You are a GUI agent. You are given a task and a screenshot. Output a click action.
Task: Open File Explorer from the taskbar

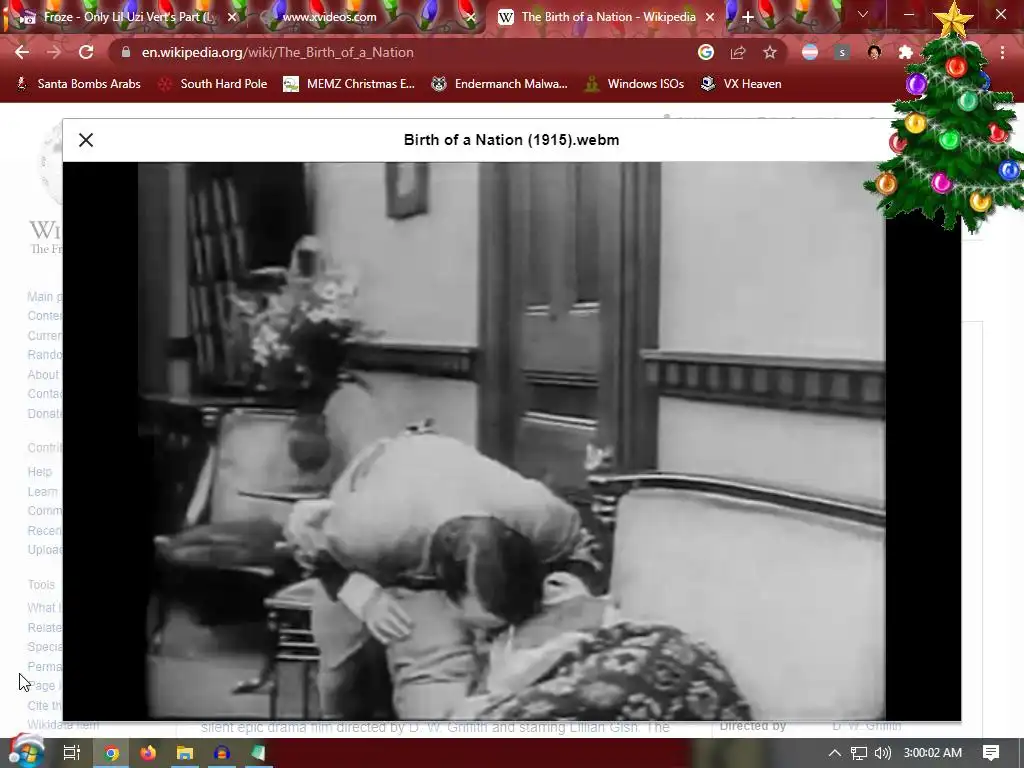pos(185,753)
